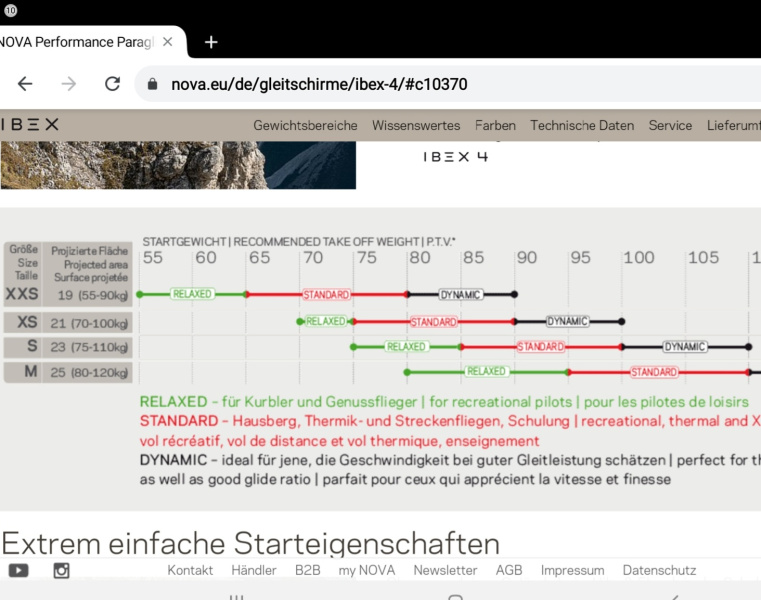Jump to the Technische Daten section
The width and height of the screenshot is (761, 600).
(582, 125)
